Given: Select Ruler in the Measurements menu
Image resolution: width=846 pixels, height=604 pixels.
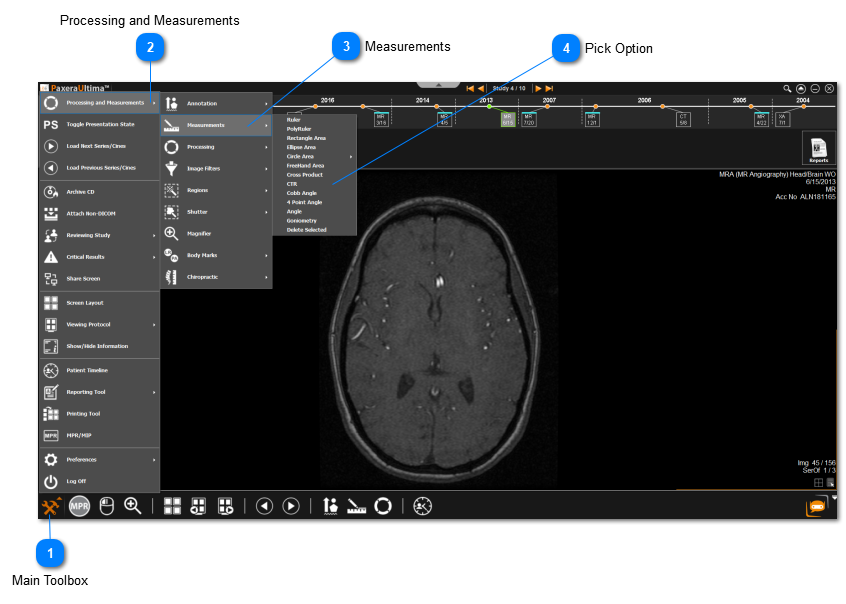Looking at the screenshot, I should [294, 120].
